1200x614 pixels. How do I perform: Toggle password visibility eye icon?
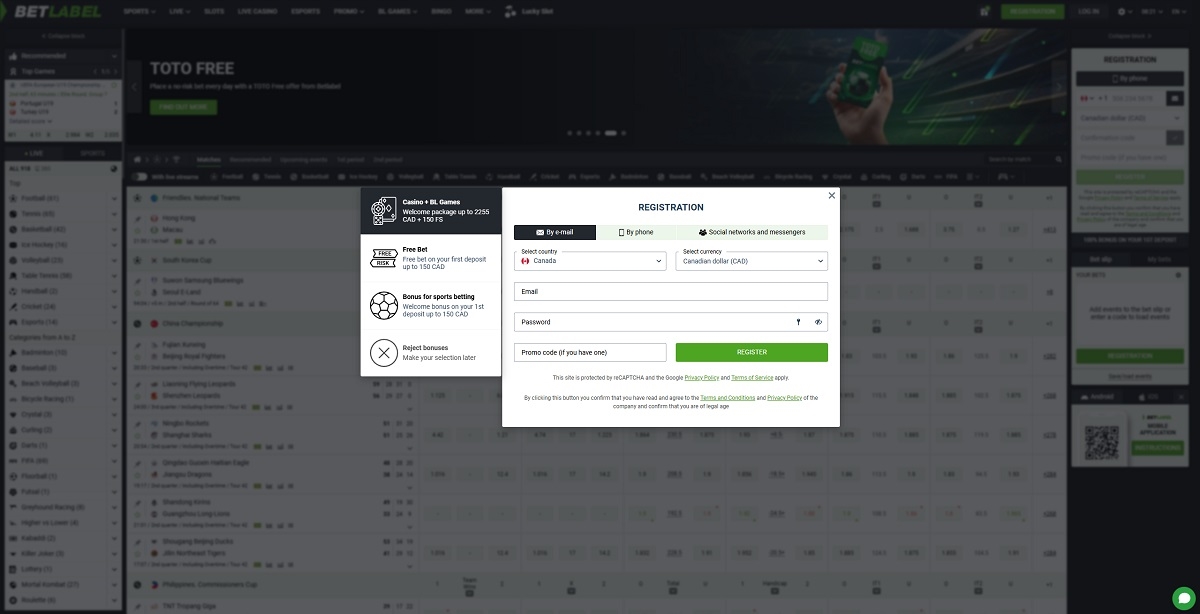[818, 322]
